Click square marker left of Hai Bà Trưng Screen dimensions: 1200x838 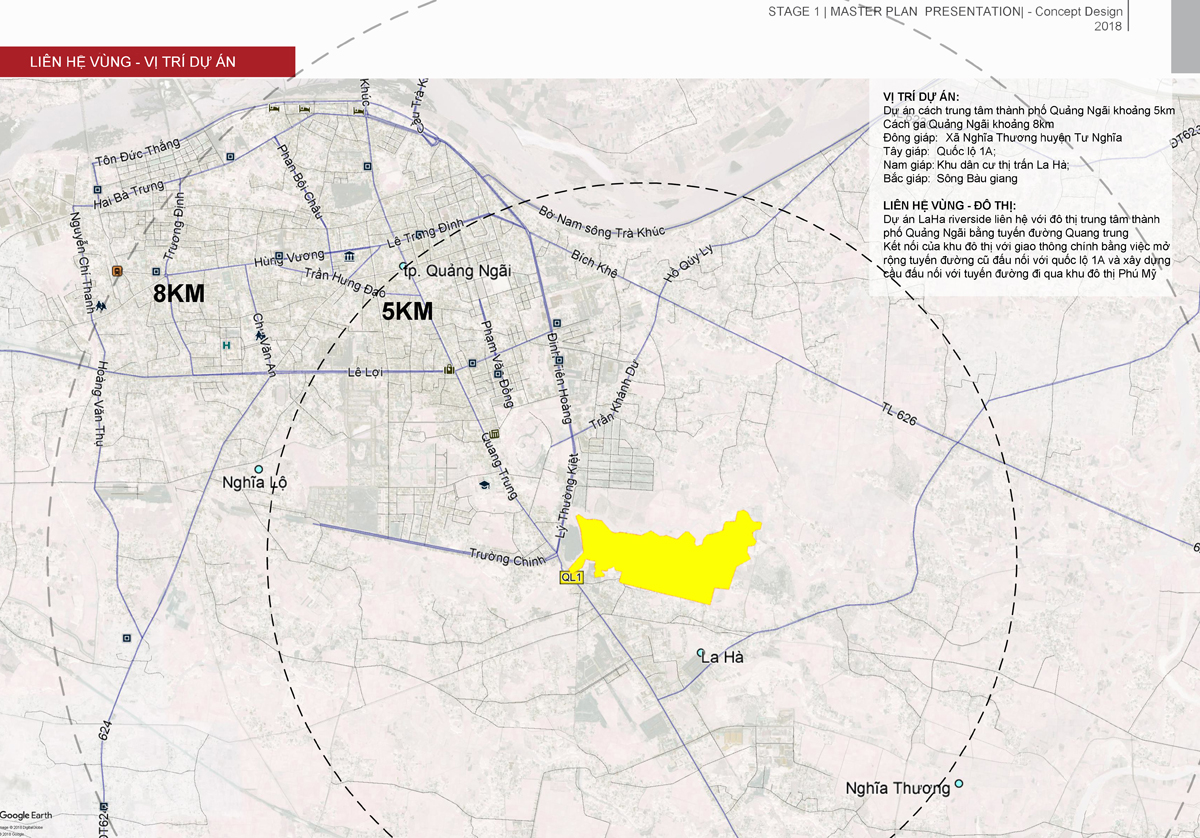[x=97, y=189]
